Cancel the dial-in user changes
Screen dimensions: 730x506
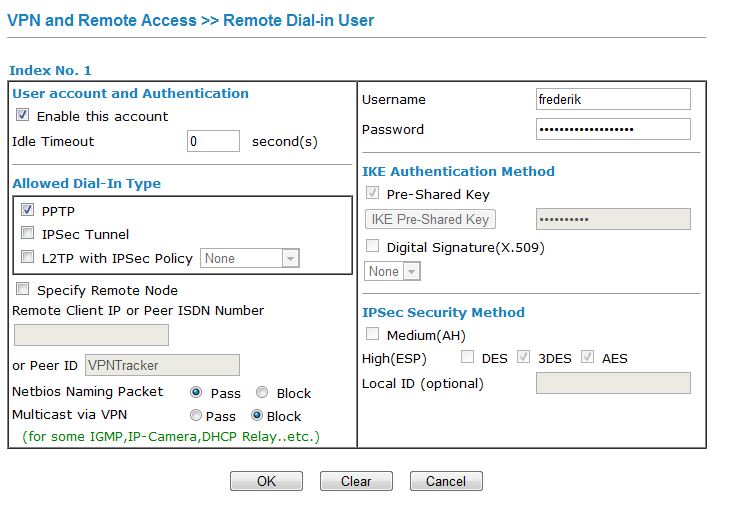point(446,481)
